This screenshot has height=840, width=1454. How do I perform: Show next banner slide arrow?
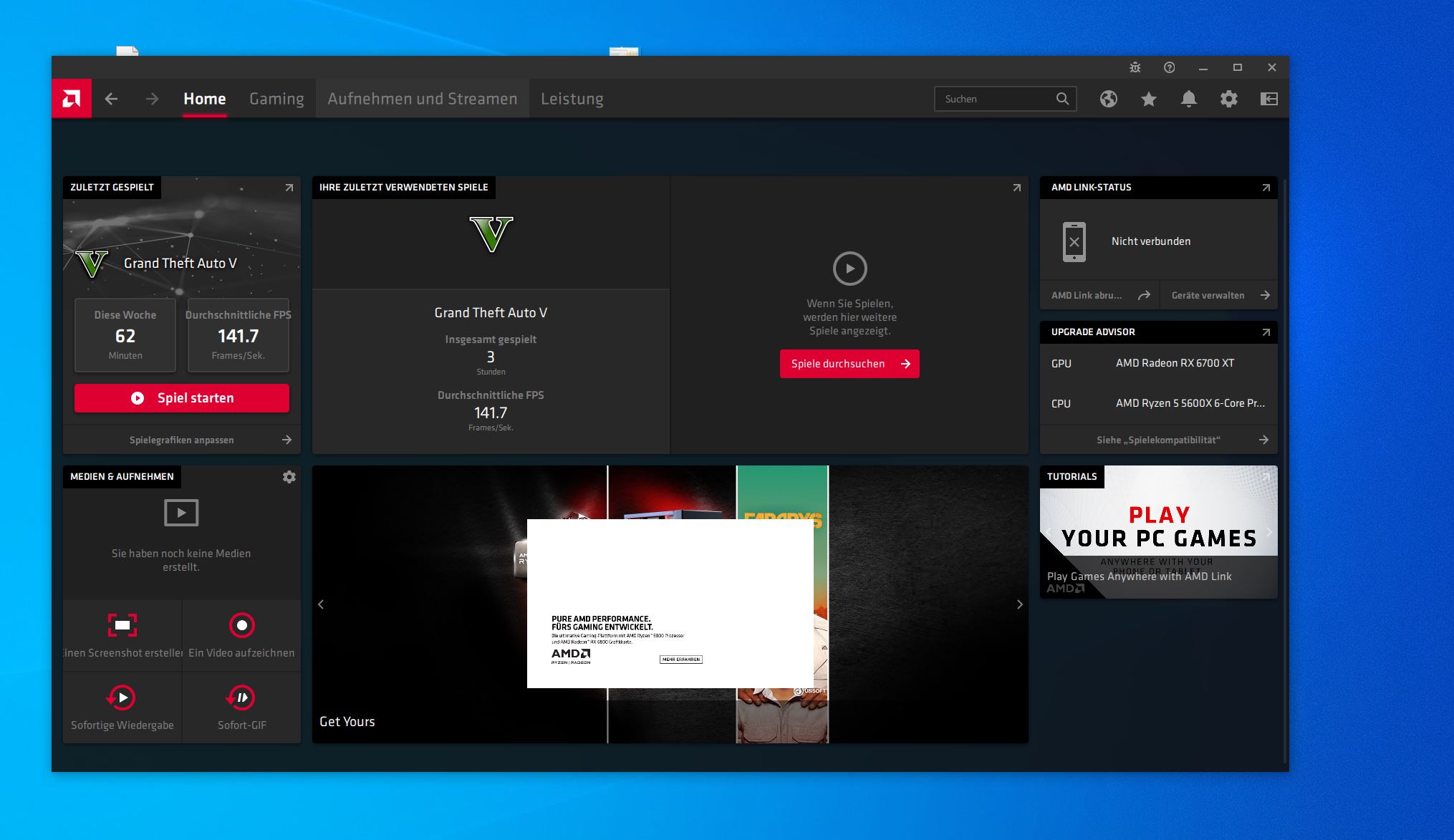tap(1020, 604)
